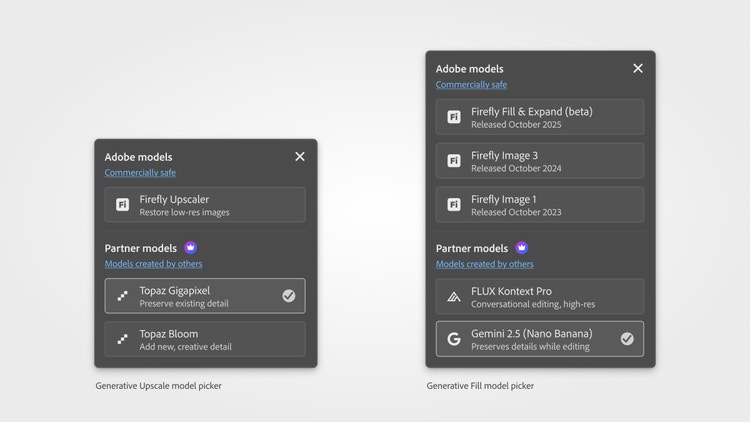Click the Topaz icon beside Topaz Bloom
Screen dimensions: 750x422
[x=122, y=339]
